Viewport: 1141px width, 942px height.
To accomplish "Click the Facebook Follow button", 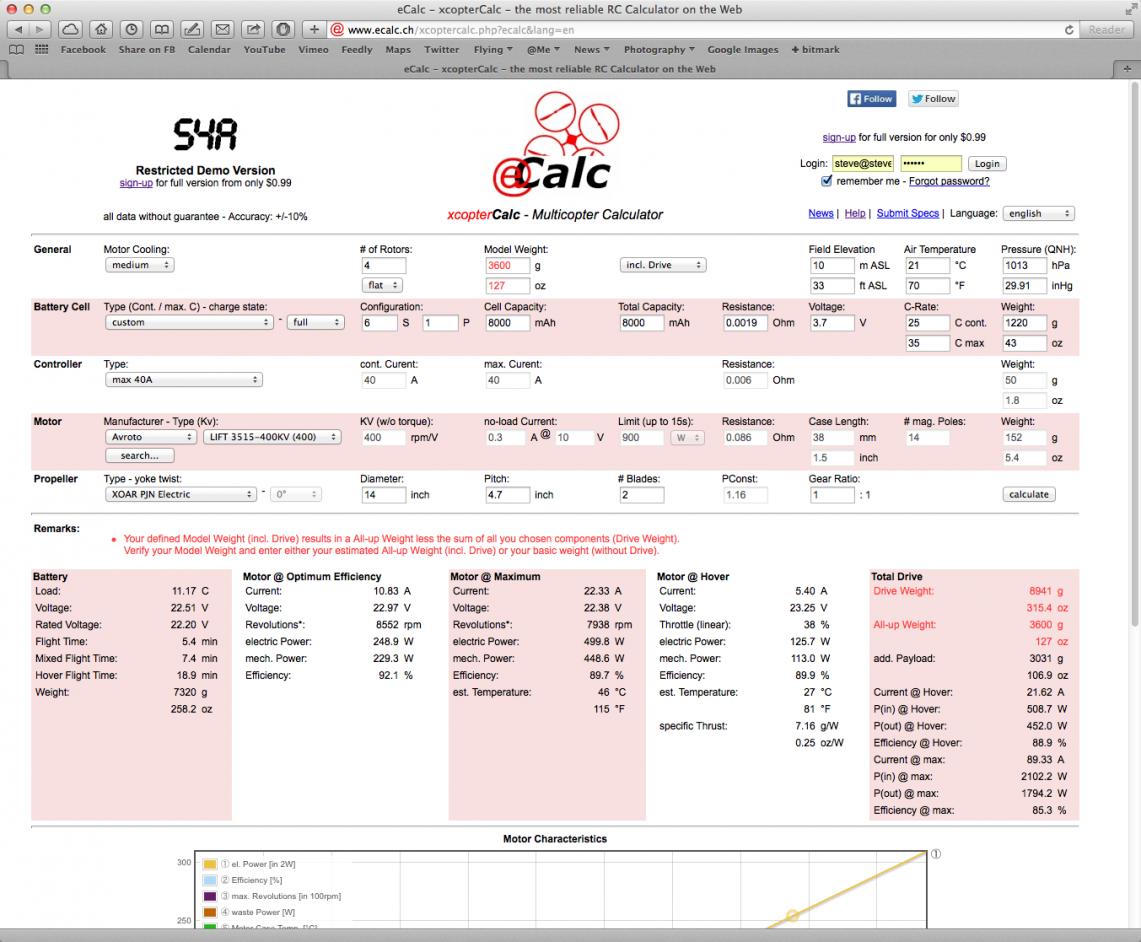I will pos(871,99).
